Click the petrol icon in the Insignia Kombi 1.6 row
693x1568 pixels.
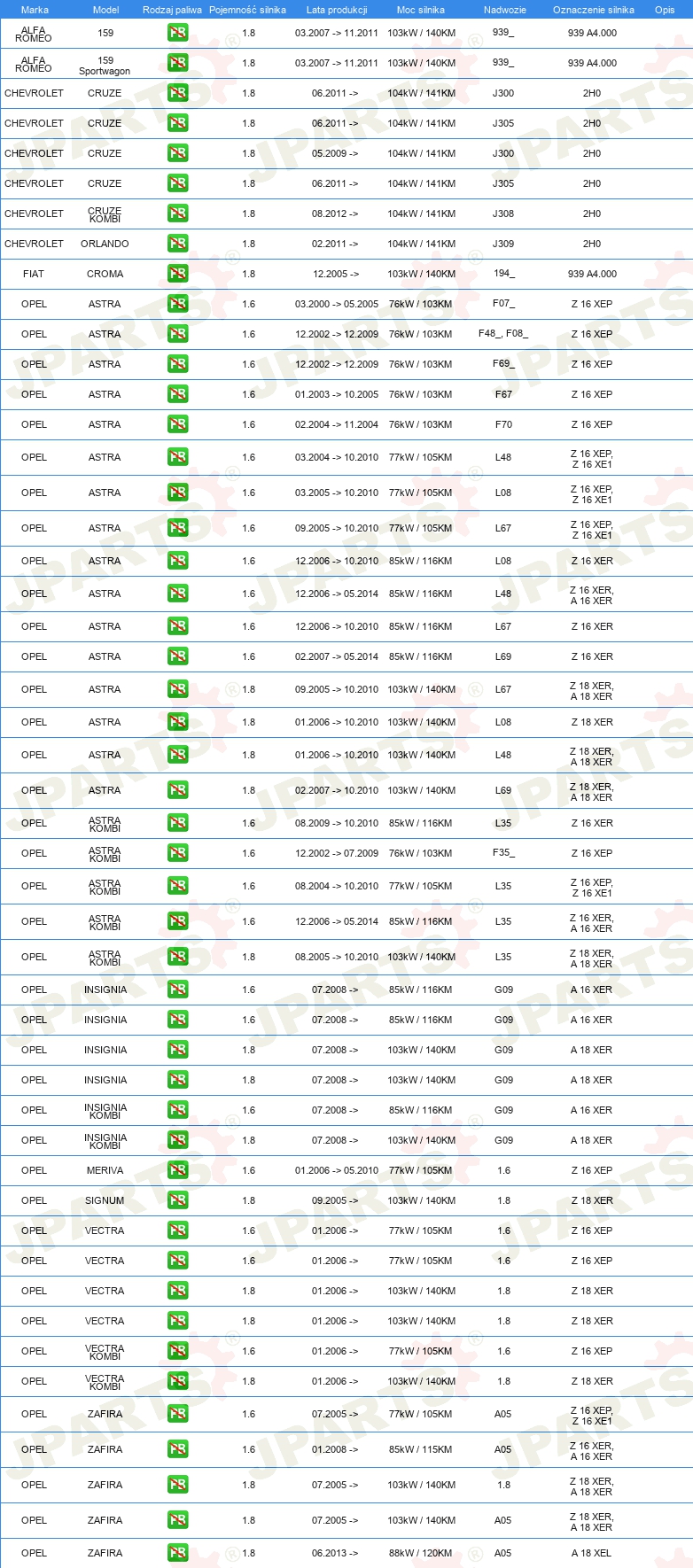pos(177,1110)
